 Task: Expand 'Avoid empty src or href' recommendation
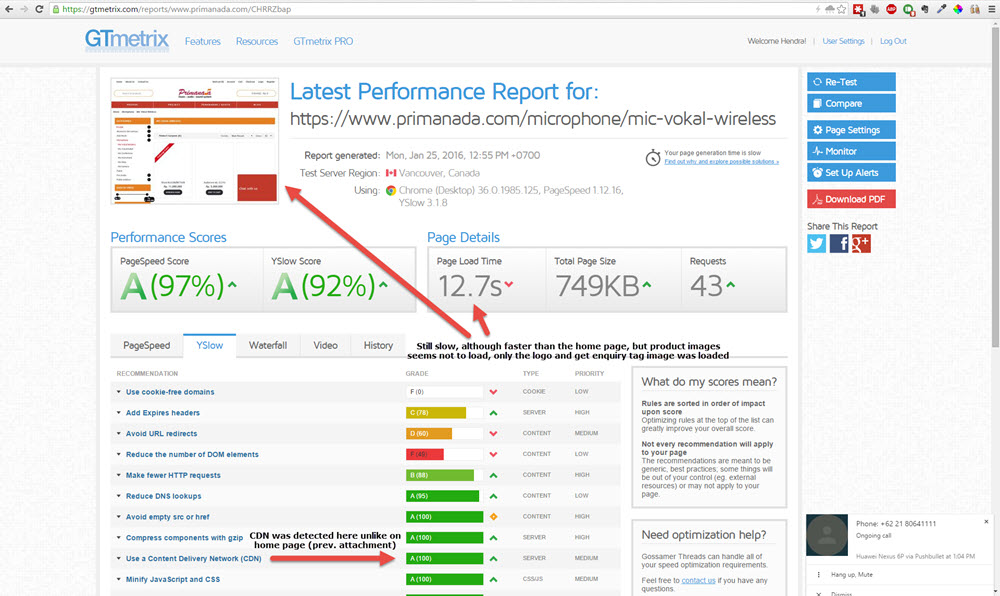click(167, 517)
